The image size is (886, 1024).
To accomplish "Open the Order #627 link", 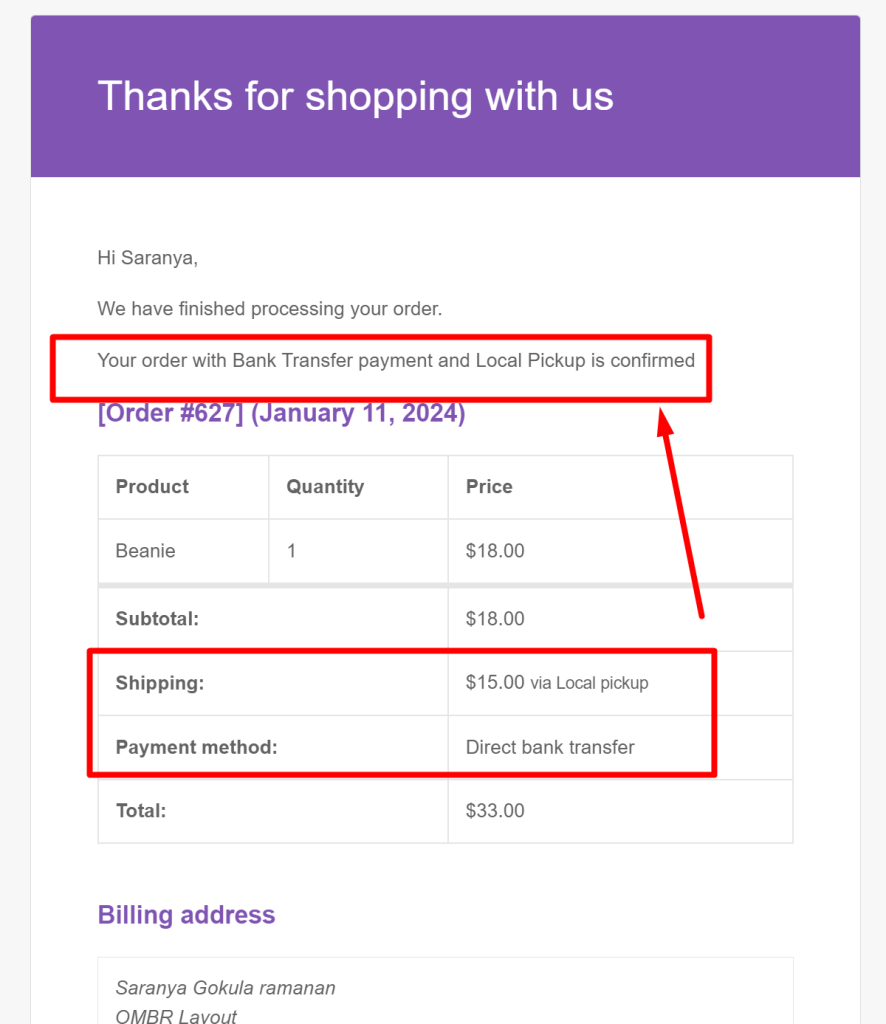I will point(171,413).
